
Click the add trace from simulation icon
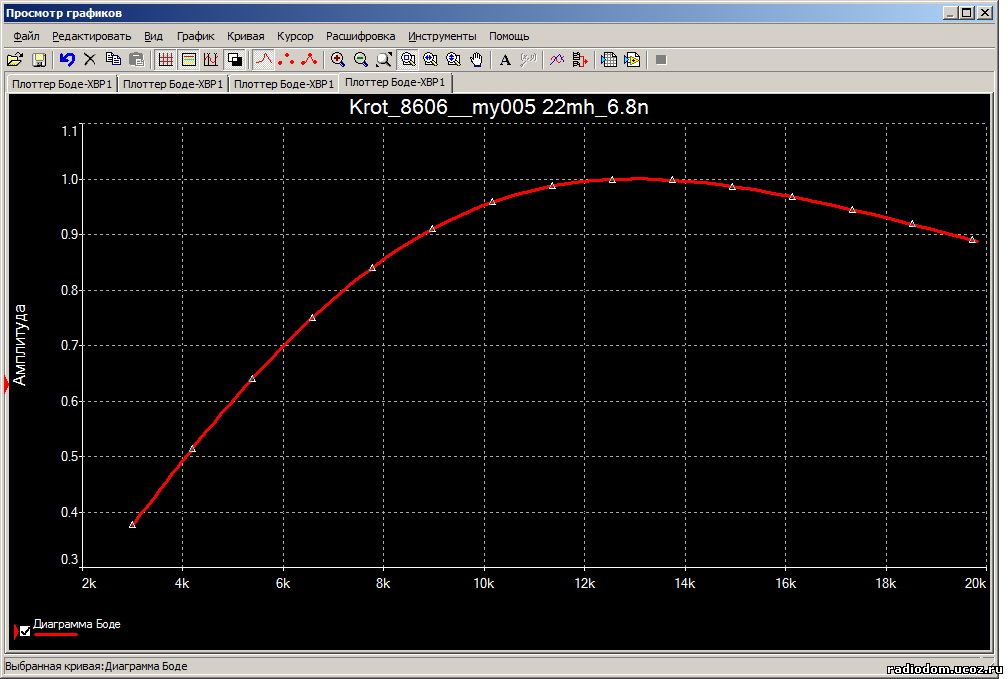[x=580, y=60]
